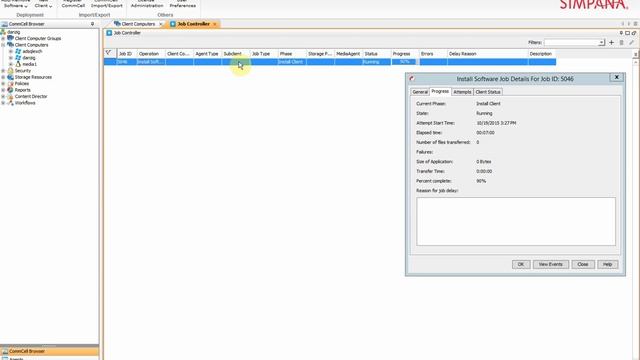Pin the Job Controller panel
This screenshot has width=640, height=360.
click(621, 33)
